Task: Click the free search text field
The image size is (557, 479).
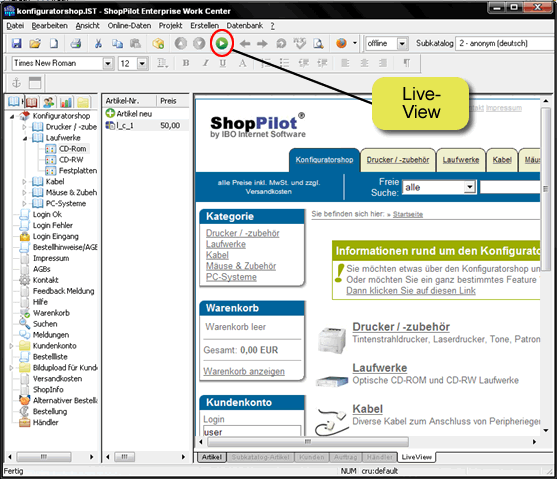Action: click(x=510, y=187)
